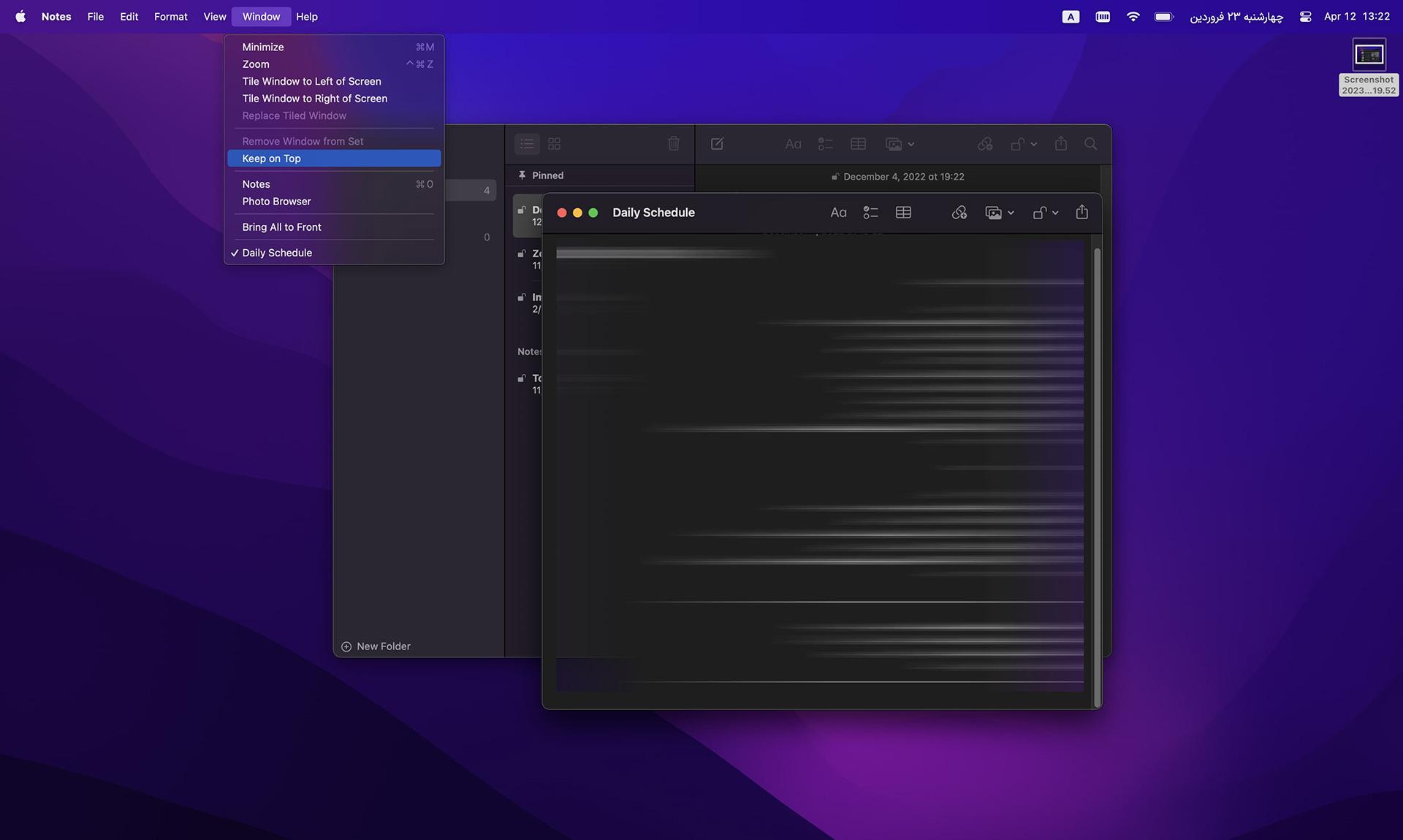1403x840 pixels.
Task: Insert a checklist in the Daily Schedule note
Action: point(870,213)
